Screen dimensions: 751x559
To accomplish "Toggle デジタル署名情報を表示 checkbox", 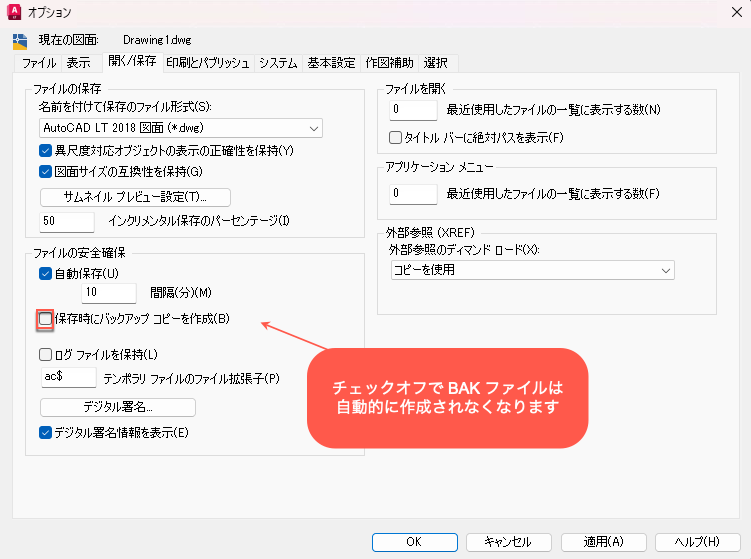I will click(46, 433).
